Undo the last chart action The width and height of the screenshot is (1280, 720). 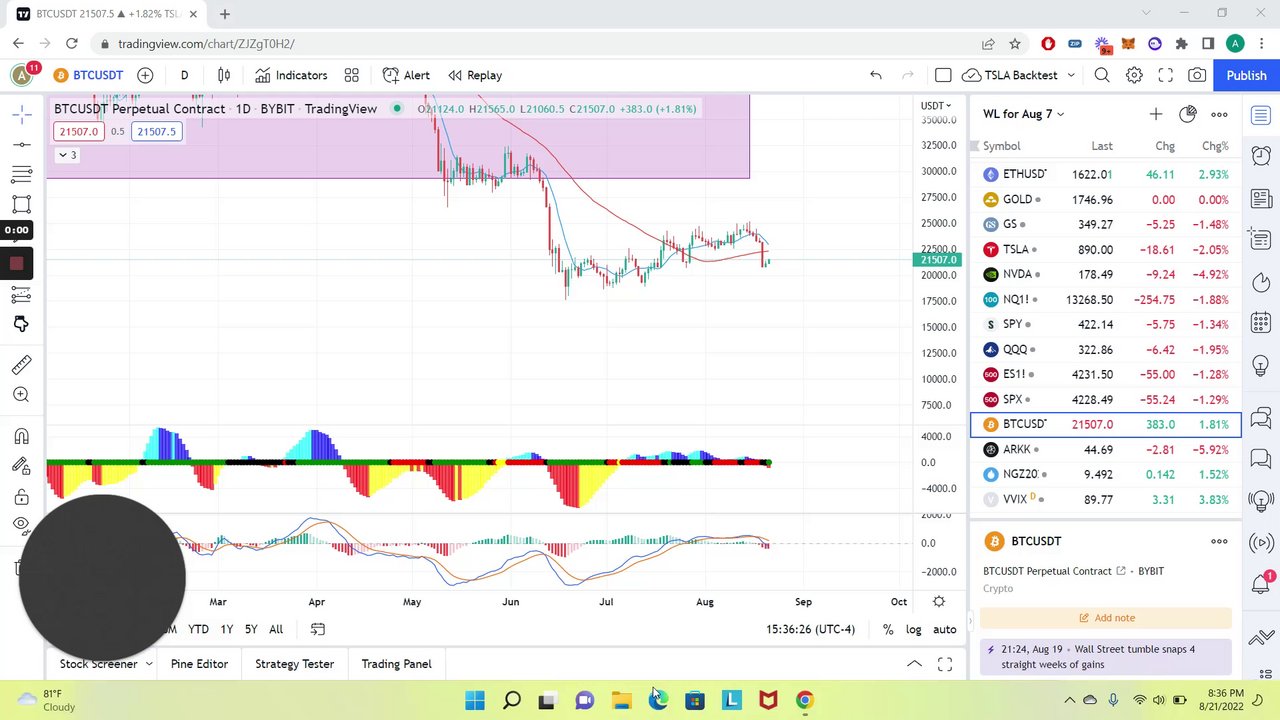click(876, 75)
